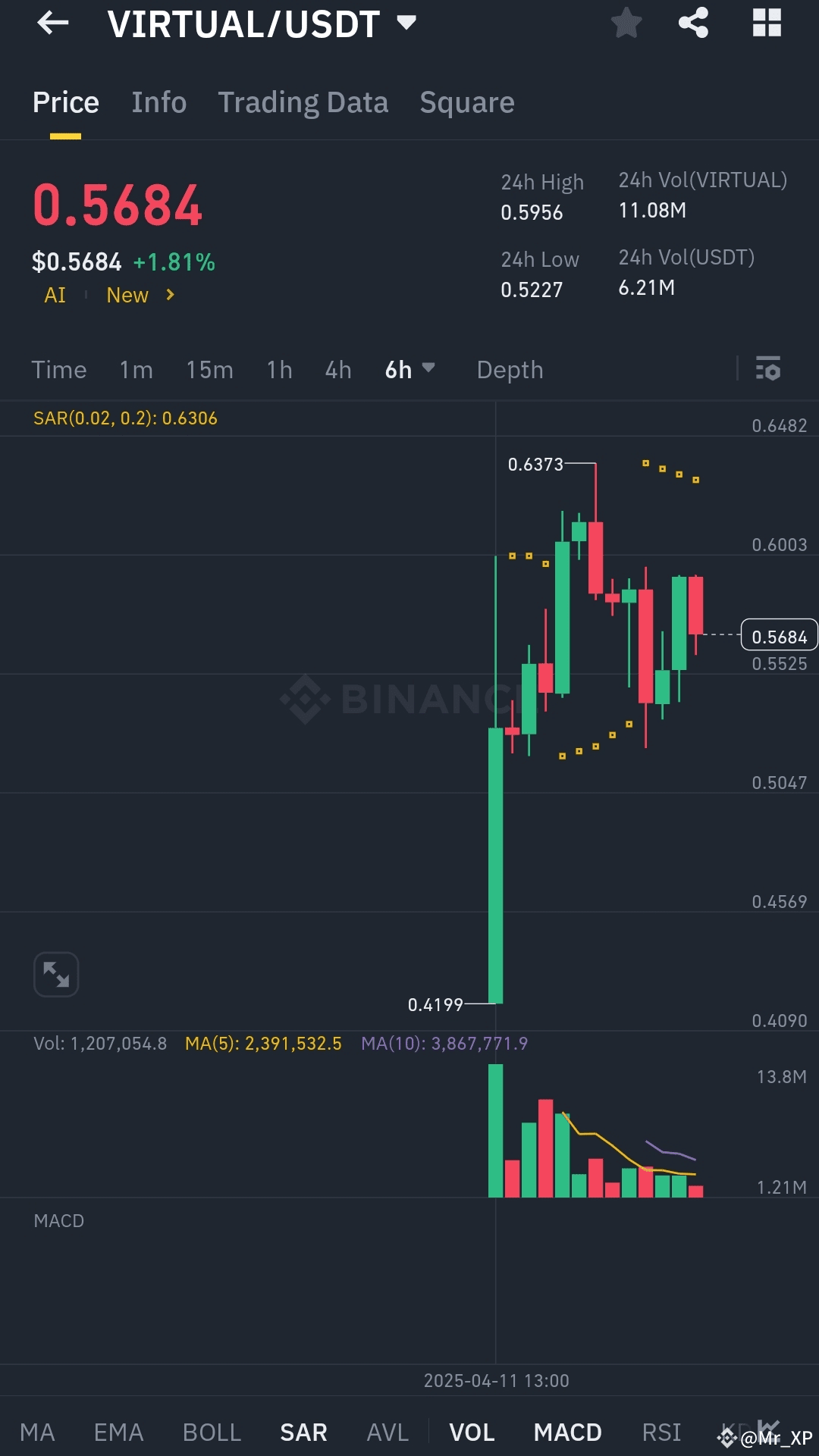819x1456 pixels.
Task: Open the Square tab
Action: pyautogui.click(x=467, y=102)
